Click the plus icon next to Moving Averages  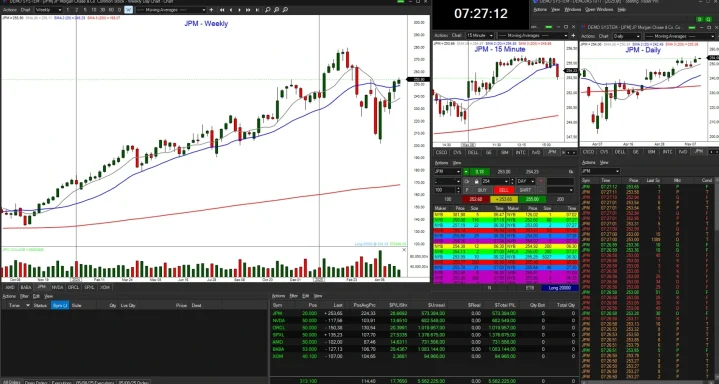pyautogui.click(x=211, y=10)
